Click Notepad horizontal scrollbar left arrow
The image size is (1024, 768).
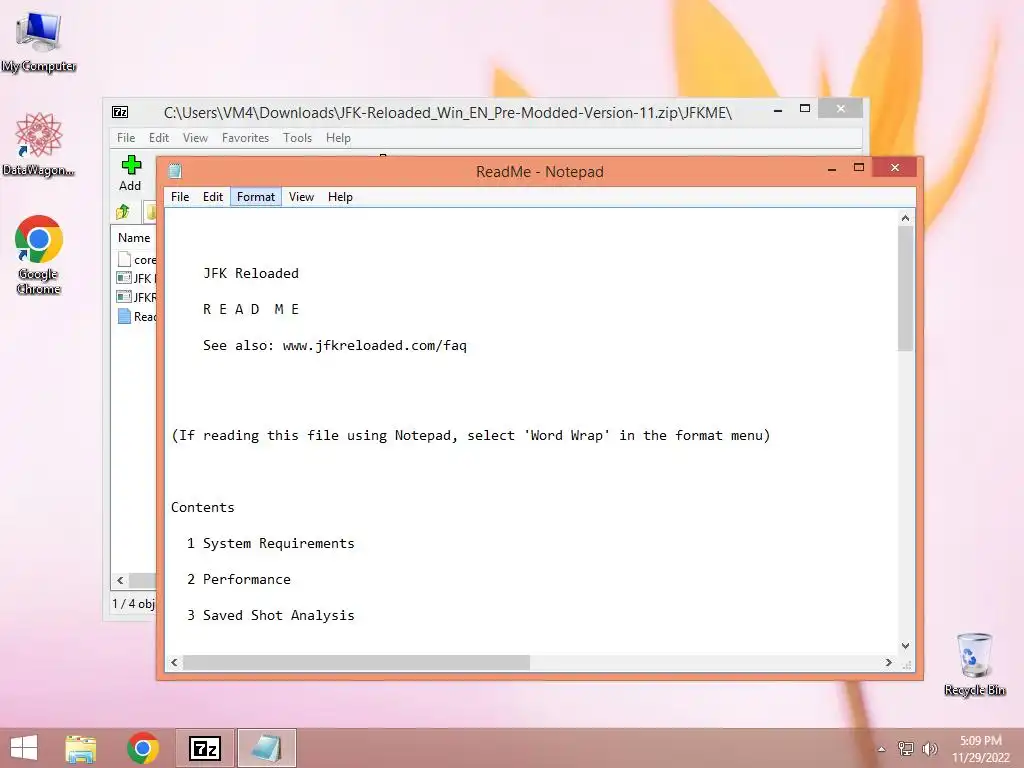coord(174,662)
